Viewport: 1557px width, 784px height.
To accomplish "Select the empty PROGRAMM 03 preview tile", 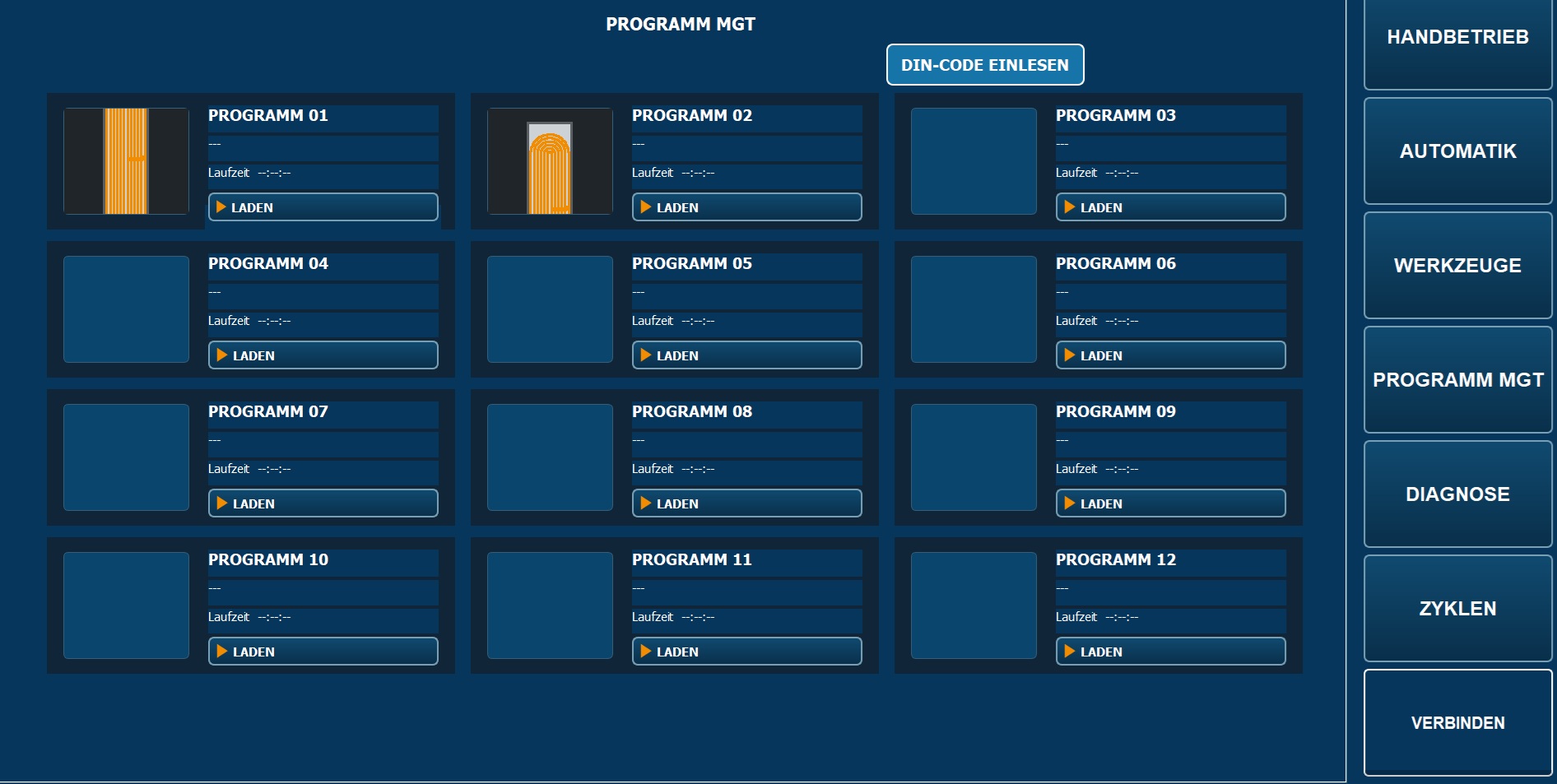I will 974,161.
